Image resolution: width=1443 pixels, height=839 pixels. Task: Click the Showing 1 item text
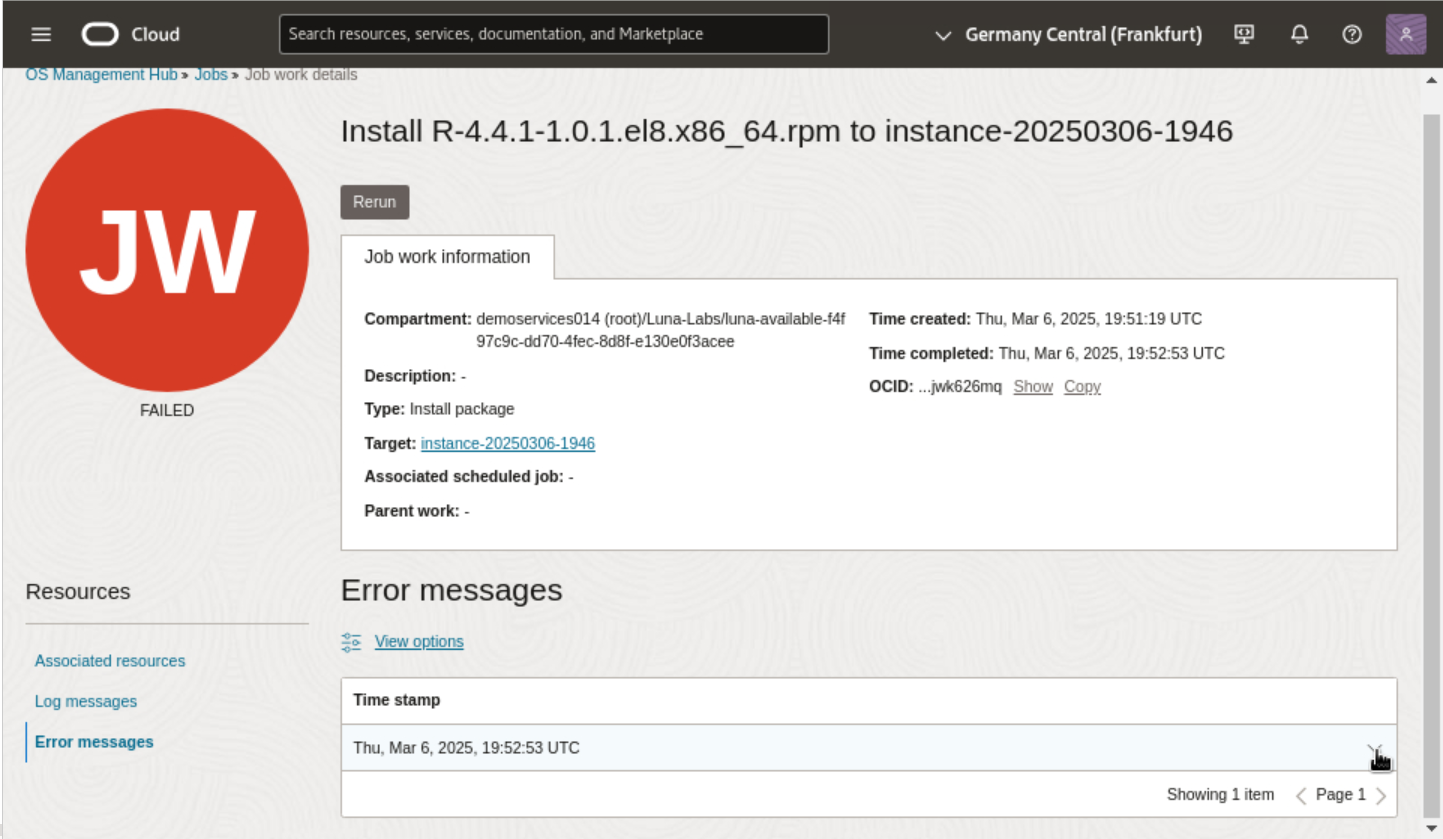1220,795
